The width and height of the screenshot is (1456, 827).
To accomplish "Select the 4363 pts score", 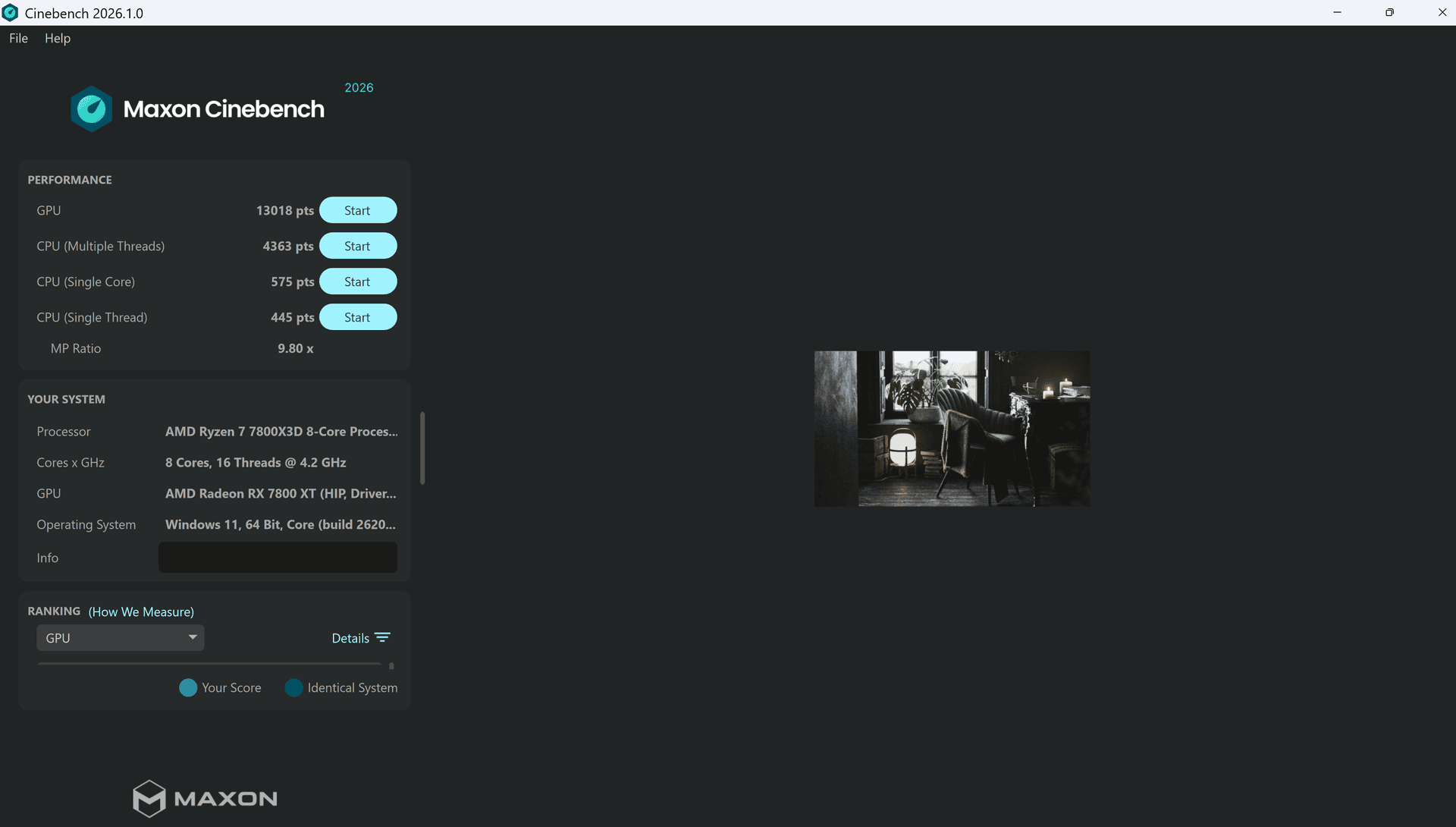I will (x=288, y=247).
